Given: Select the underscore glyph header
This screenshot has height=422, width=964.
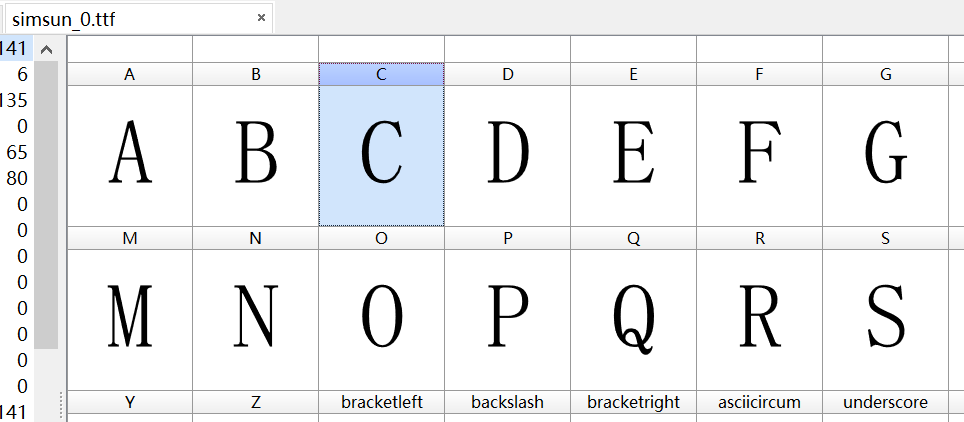Looking at the screenshot, I should click(x=886, y=402).
